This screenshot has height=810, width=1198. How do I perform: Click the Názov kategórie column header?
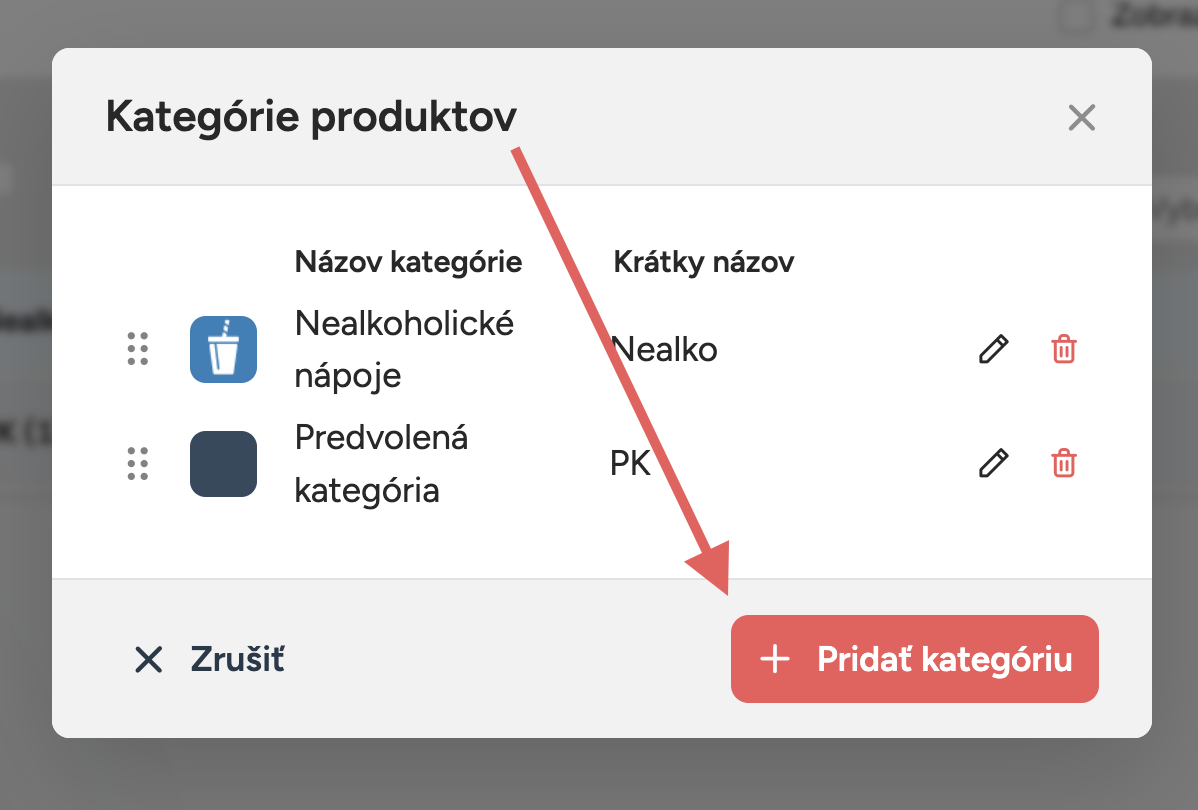coord(408,262)
